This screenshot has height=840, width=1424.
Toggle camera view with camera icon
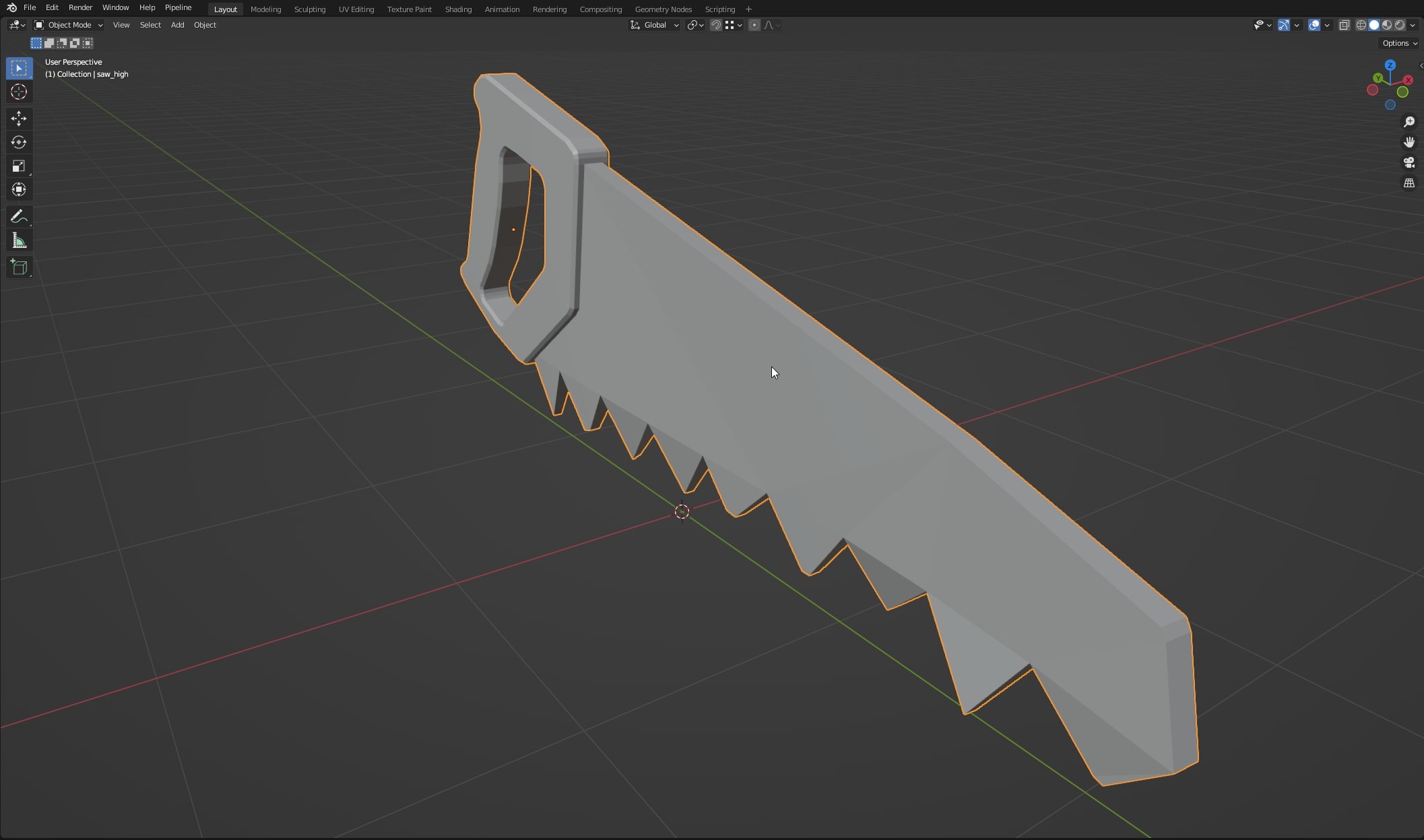(1409, 162)
